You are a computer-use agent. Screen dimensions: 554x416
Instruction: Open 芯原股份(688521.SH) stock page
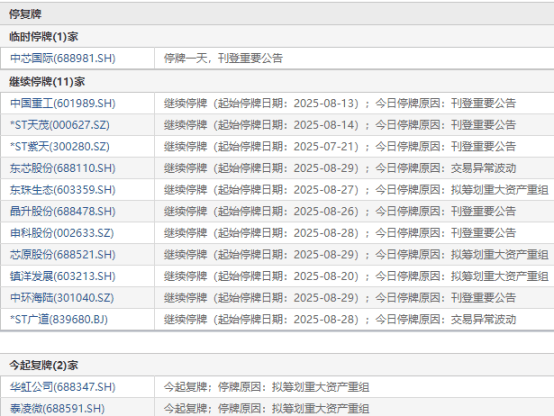(x=63, y=254)
